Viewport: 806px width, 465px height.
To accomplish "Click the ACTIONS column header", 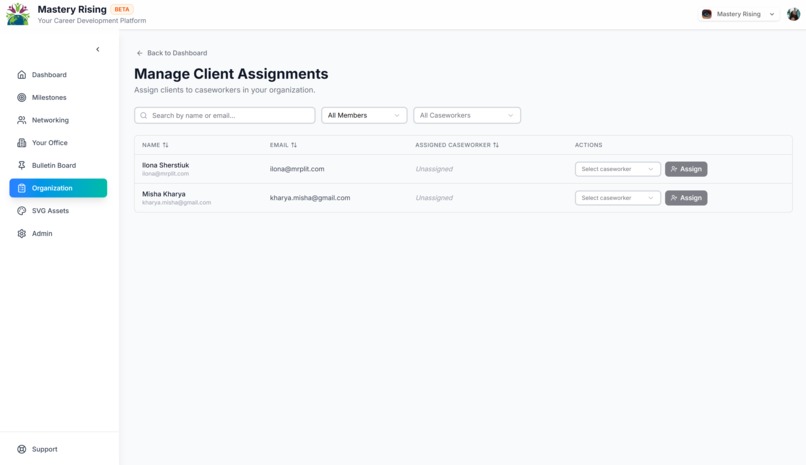I will click(589, 145).
